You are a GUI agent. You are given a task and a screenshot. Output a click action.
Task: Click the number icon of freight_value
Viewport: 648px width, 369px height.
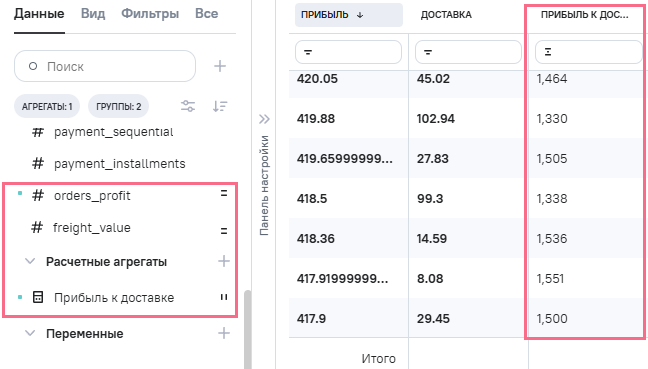37,227
